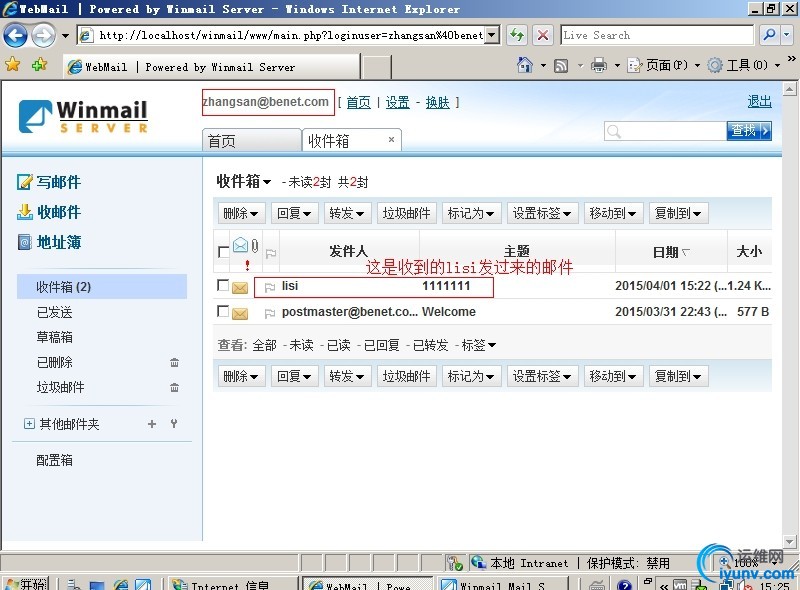Image resolution: width=800 pixels, height=590 pixels.
Task: Click the IE address bar
Action: tap(288, 35)
